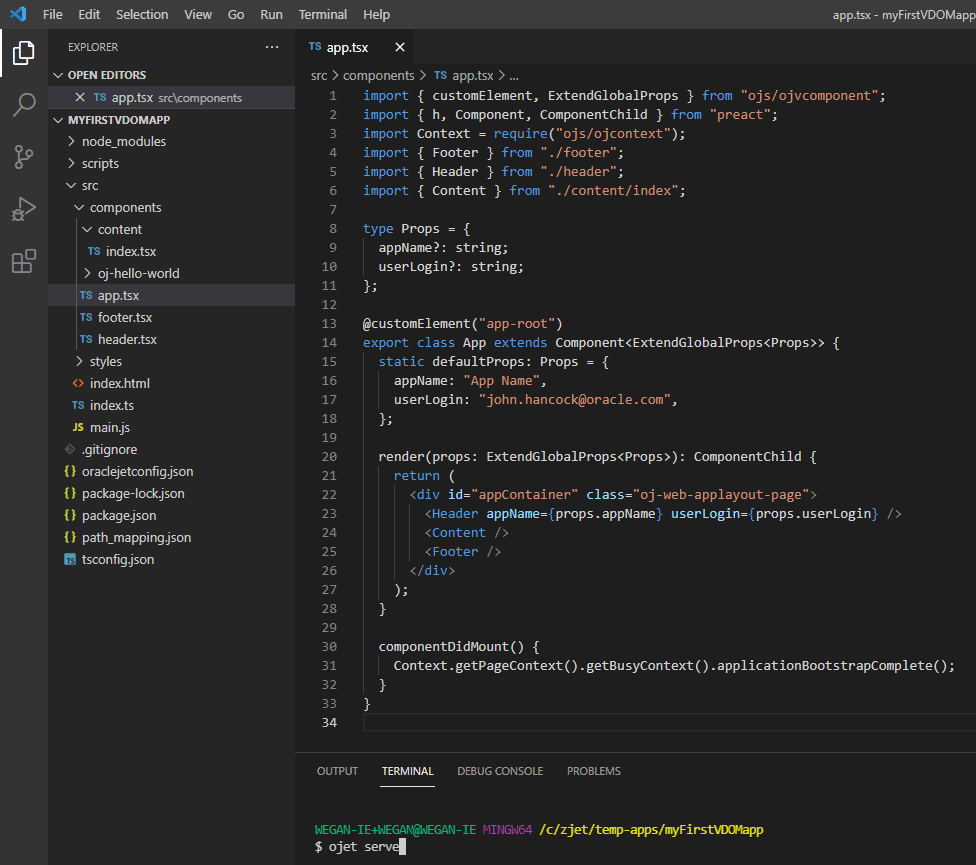
Task: Open oraclejetconfig.json file
Action: tap(137, 471)
